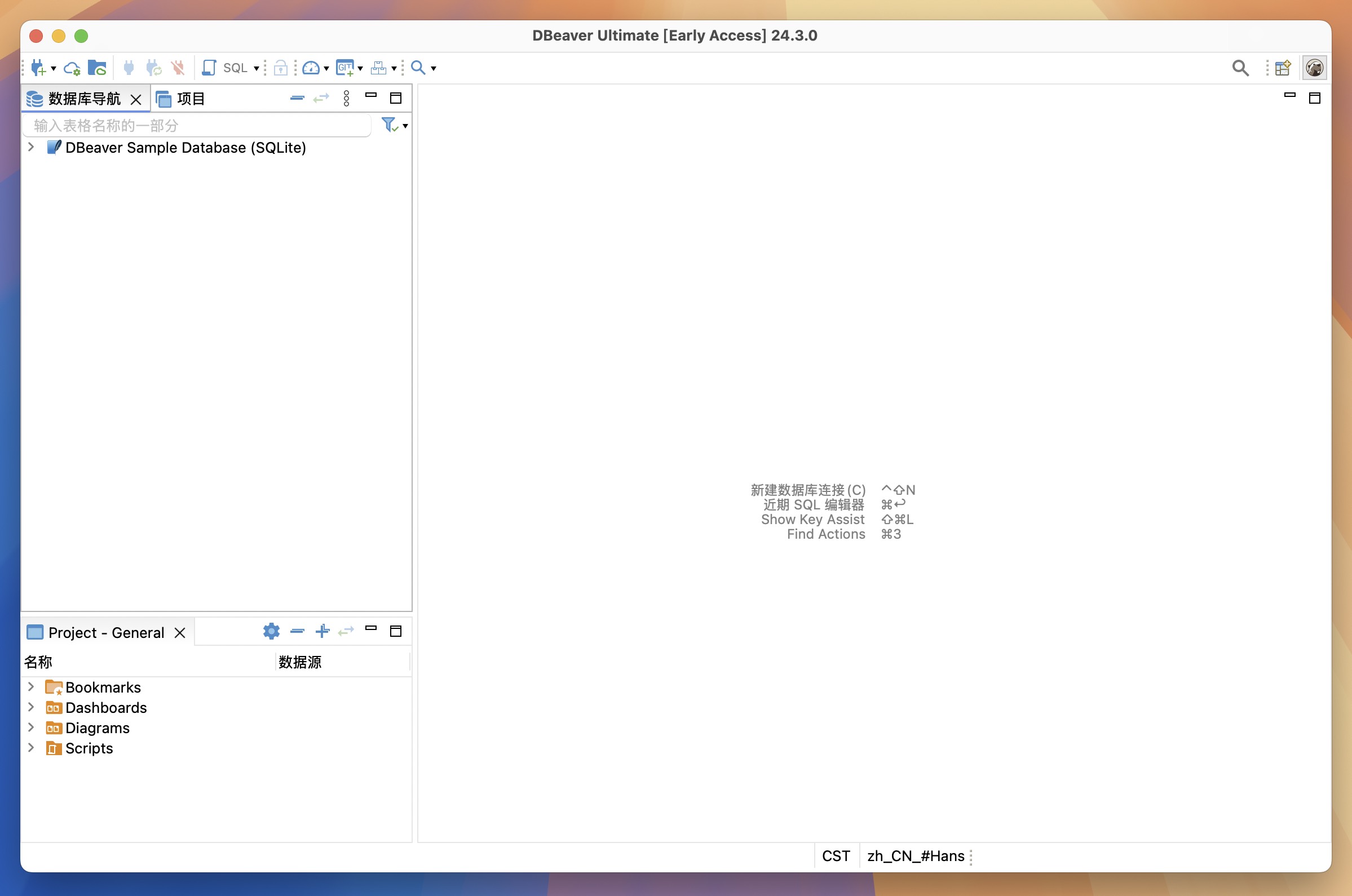Minimize the database navigator panel
The width and height of the screenshot is (1352, 896).
pyautogui.click(x=371, y=95)
